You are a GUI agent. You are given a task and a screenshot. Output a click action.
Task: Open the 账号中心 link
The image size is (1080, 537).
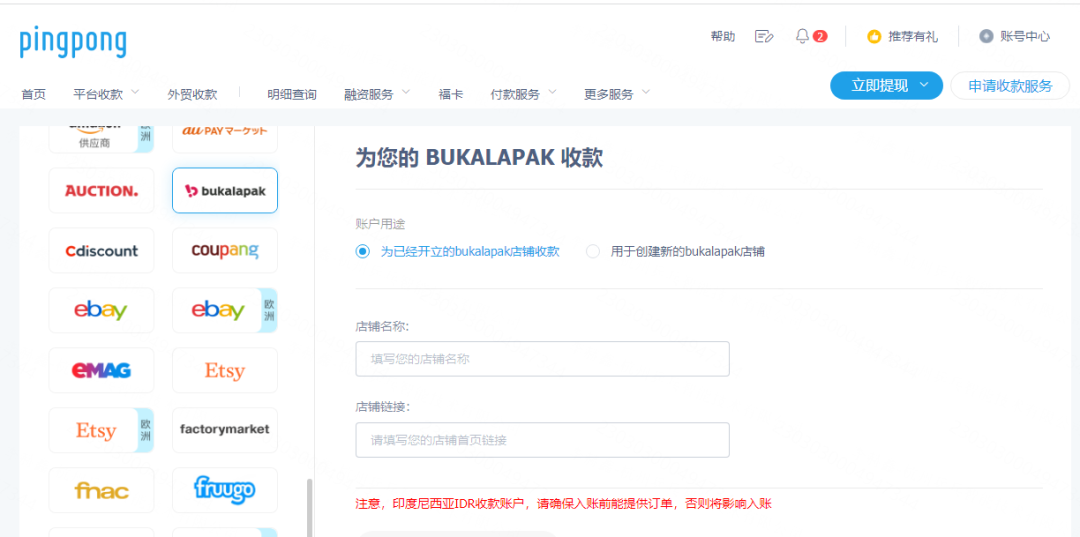(1015, 36)
